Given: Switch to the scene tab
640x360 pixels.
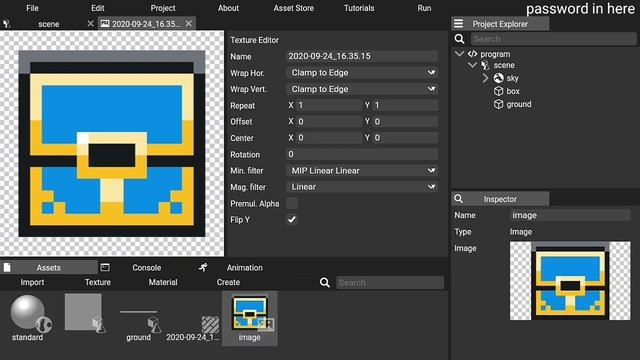Looking at the screenshot, I should 49,24.
